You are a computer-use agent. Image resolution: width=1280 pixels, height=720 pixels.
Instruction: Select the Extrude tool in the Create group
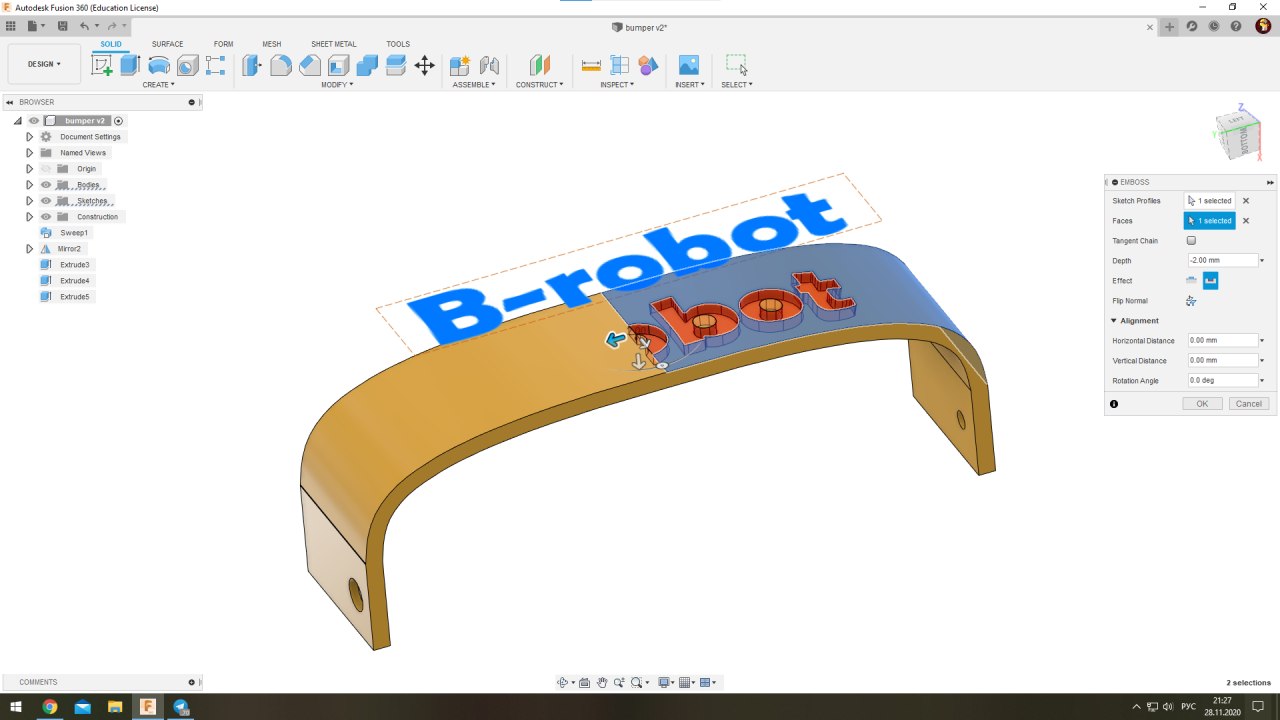(130, 66)
